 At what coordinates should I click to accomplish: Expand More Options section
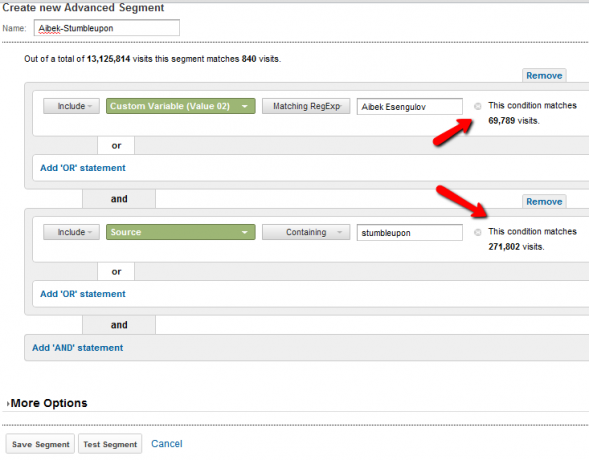(47, 403)
